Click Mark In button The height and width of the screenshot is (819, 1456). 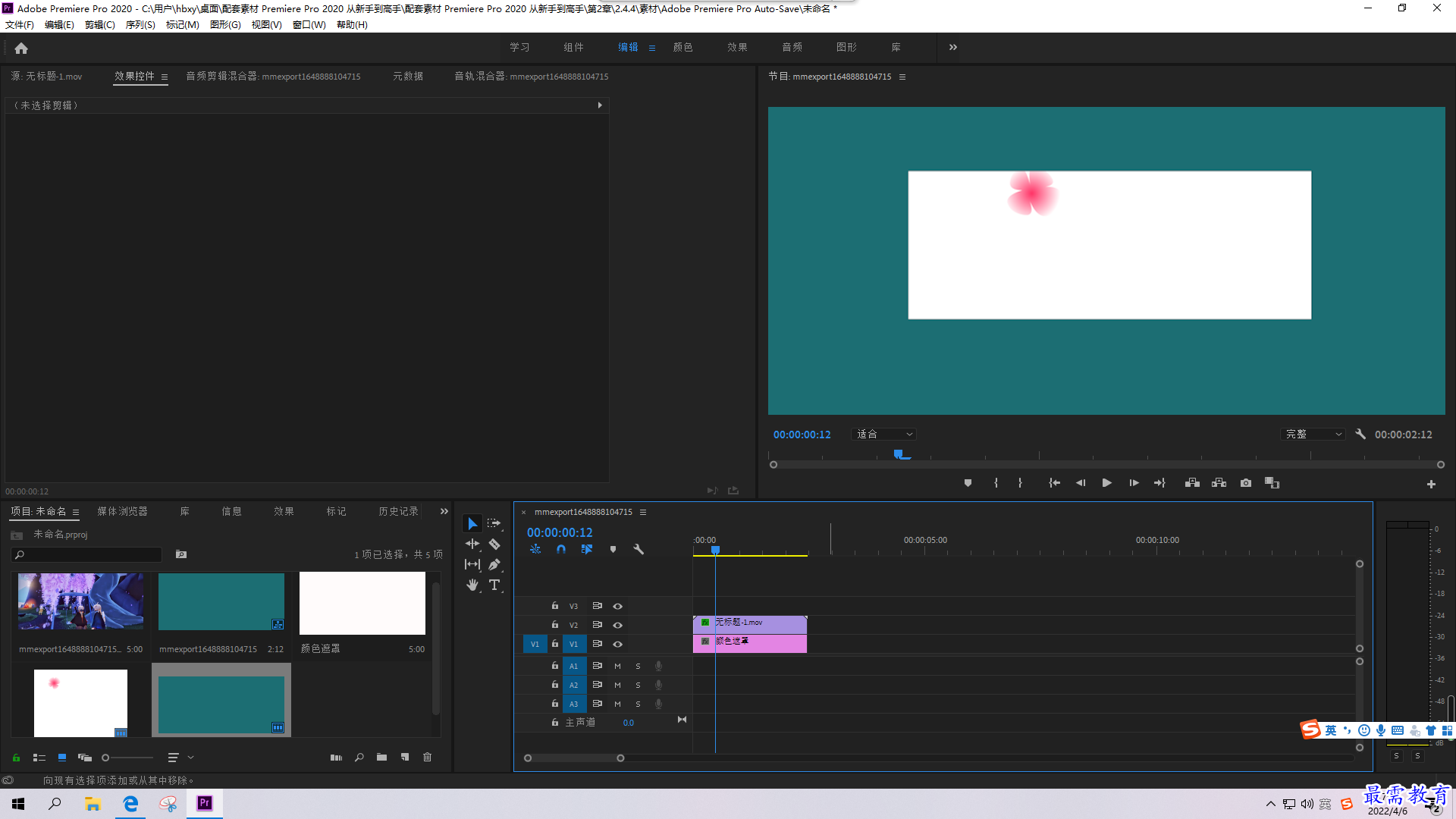996,483
